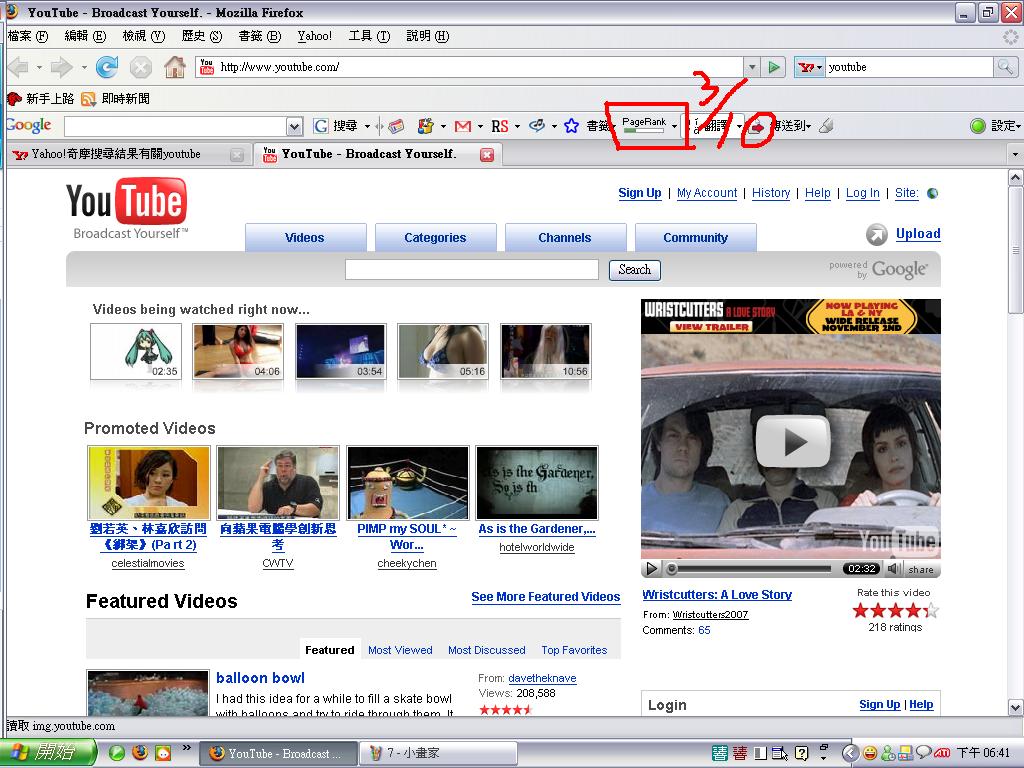Open the History link
Screen dimensions: 1024x768
pos(771,193)
